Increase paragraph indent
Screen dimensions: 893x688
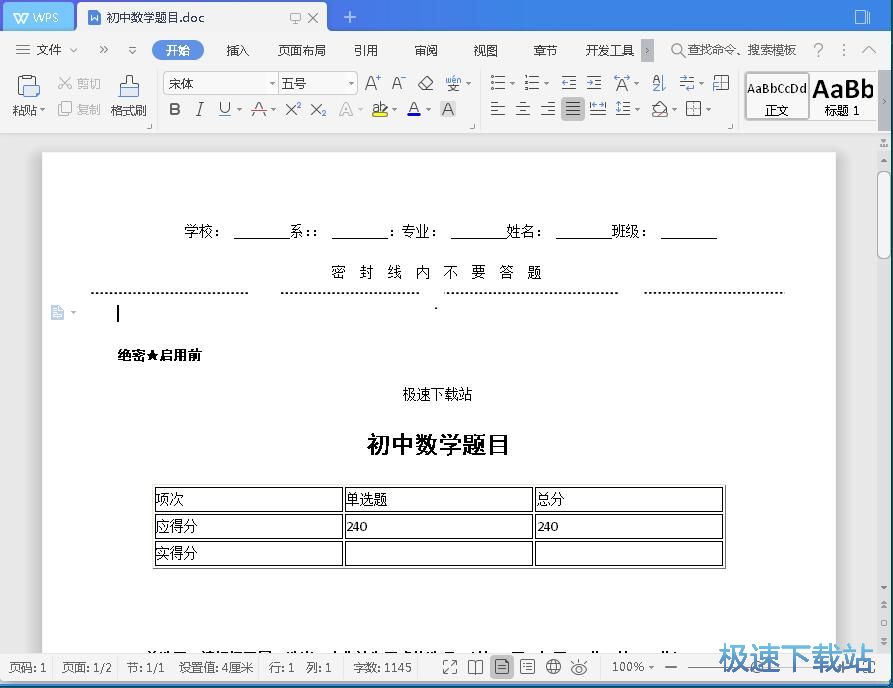[x=594, y=83]
